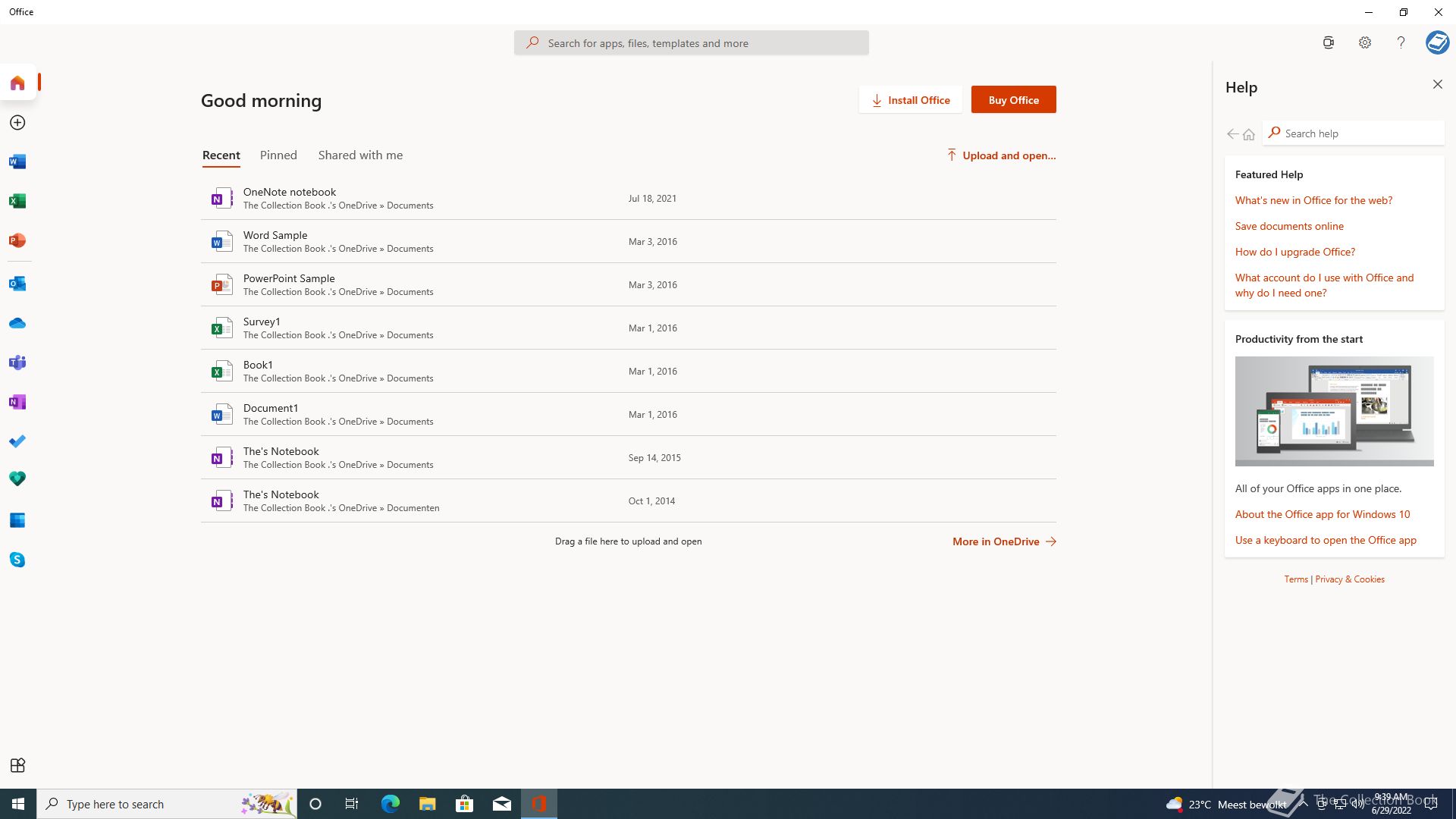The height and width of the screenshot is (819, 1456).
Task: Open OneNote from the sidebar
Action: pos(17,402)
